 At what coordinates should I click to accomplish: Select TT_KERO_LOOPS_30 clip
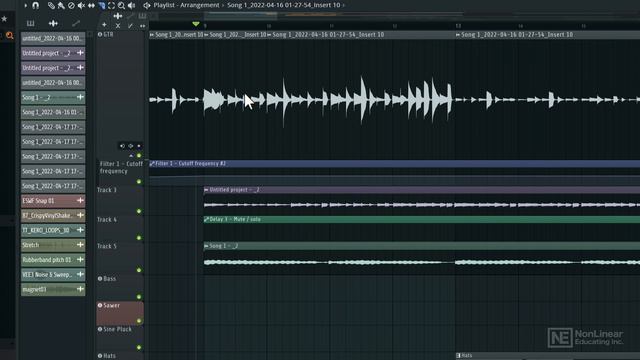tap(53, 230)
